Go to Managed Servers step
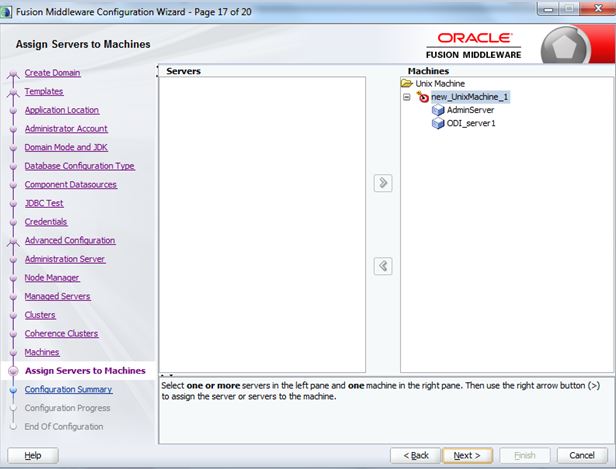The width and height of the screenshot is (616, 469). click(x=57, y=296)
